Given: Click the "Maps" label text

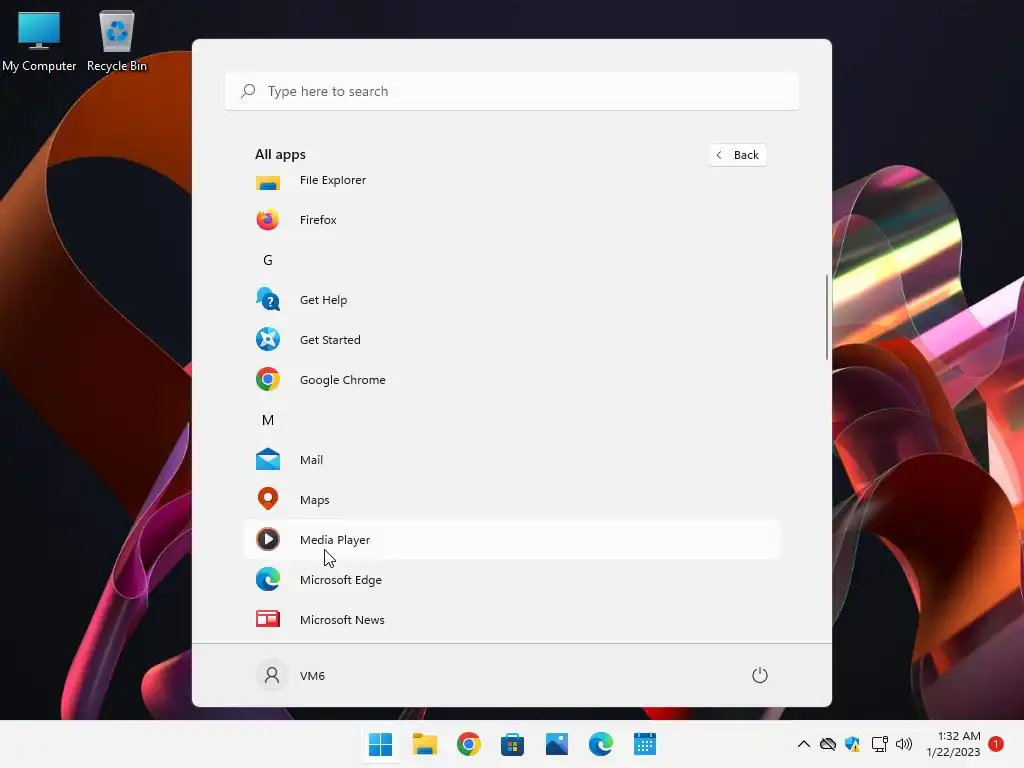Looking at the screenshot, I should click(315, 500).
